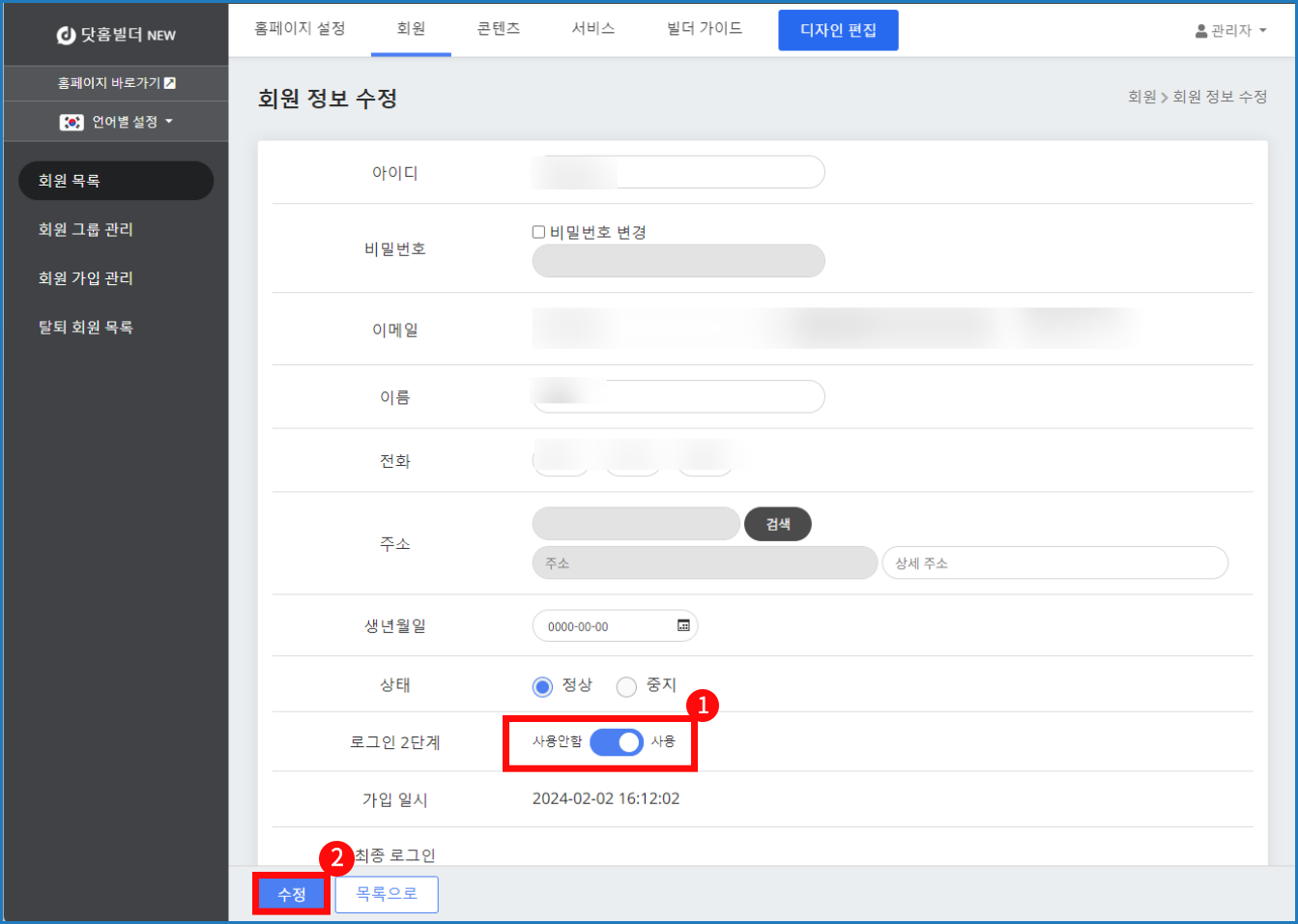Open the 서비스 menu tab
This screenshot has width=1298, height=924.
pos(593,29)
